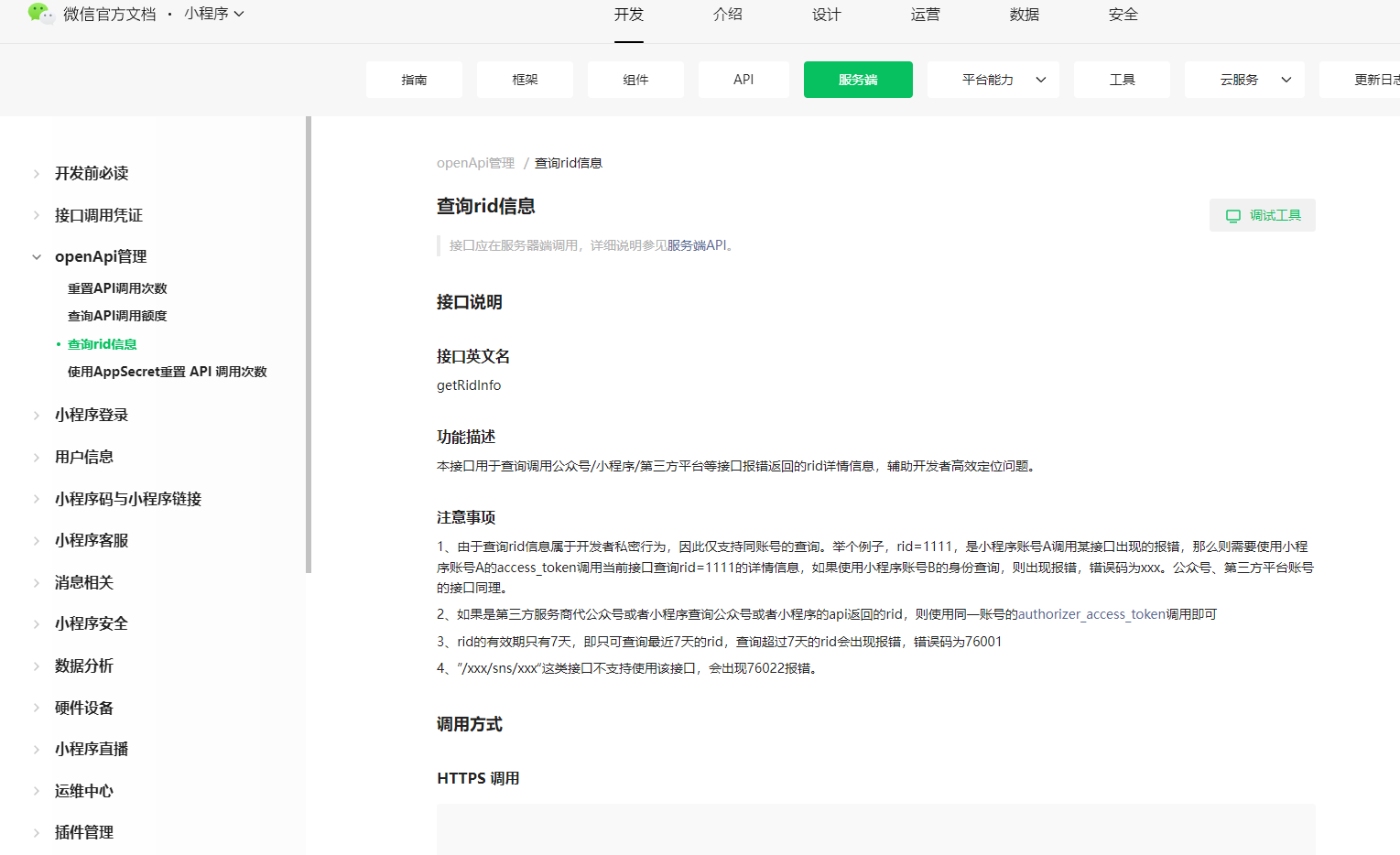The height and width of the screenshot is (855, 1400).
Task: Expand the 小程序直播 chevron
Action: click(x=36, y=750)
